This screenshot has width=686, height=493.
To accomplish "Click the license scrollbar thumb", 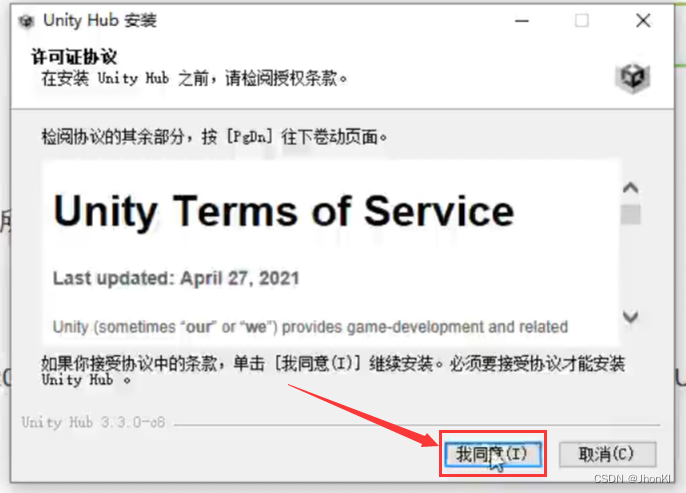I will coord(630,214).
